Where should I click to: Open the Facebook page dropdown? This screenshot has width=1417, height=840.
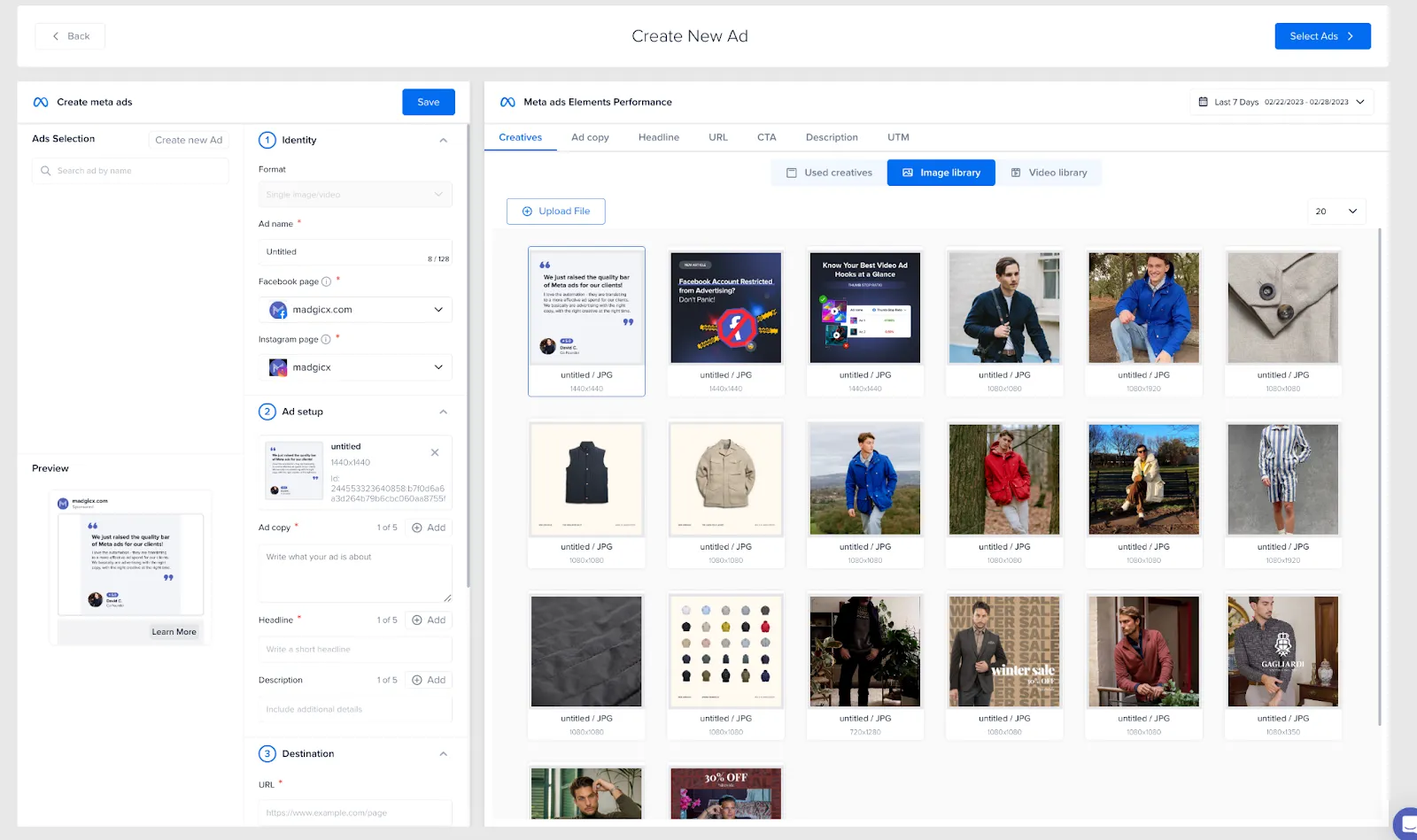tap(355, 310)
